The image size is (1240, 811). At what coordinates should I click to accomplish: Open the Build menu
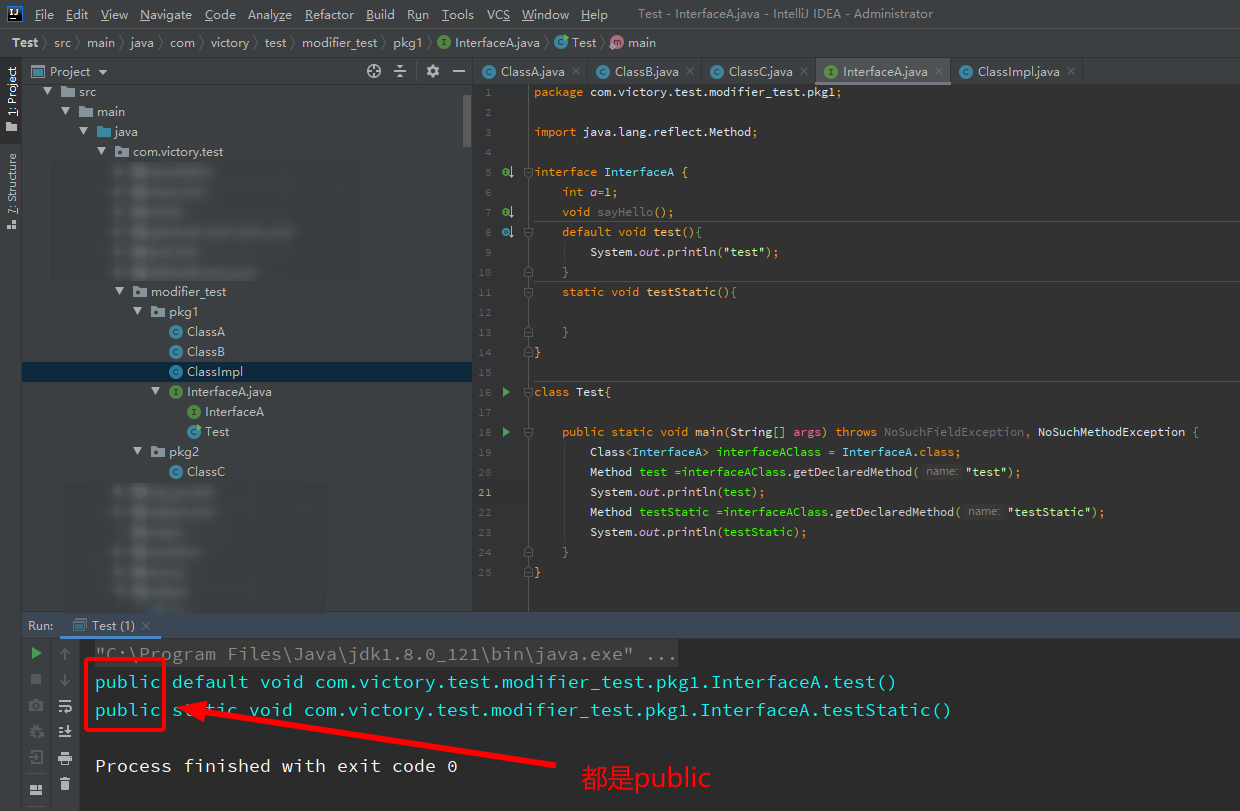(x=380, y=14)
